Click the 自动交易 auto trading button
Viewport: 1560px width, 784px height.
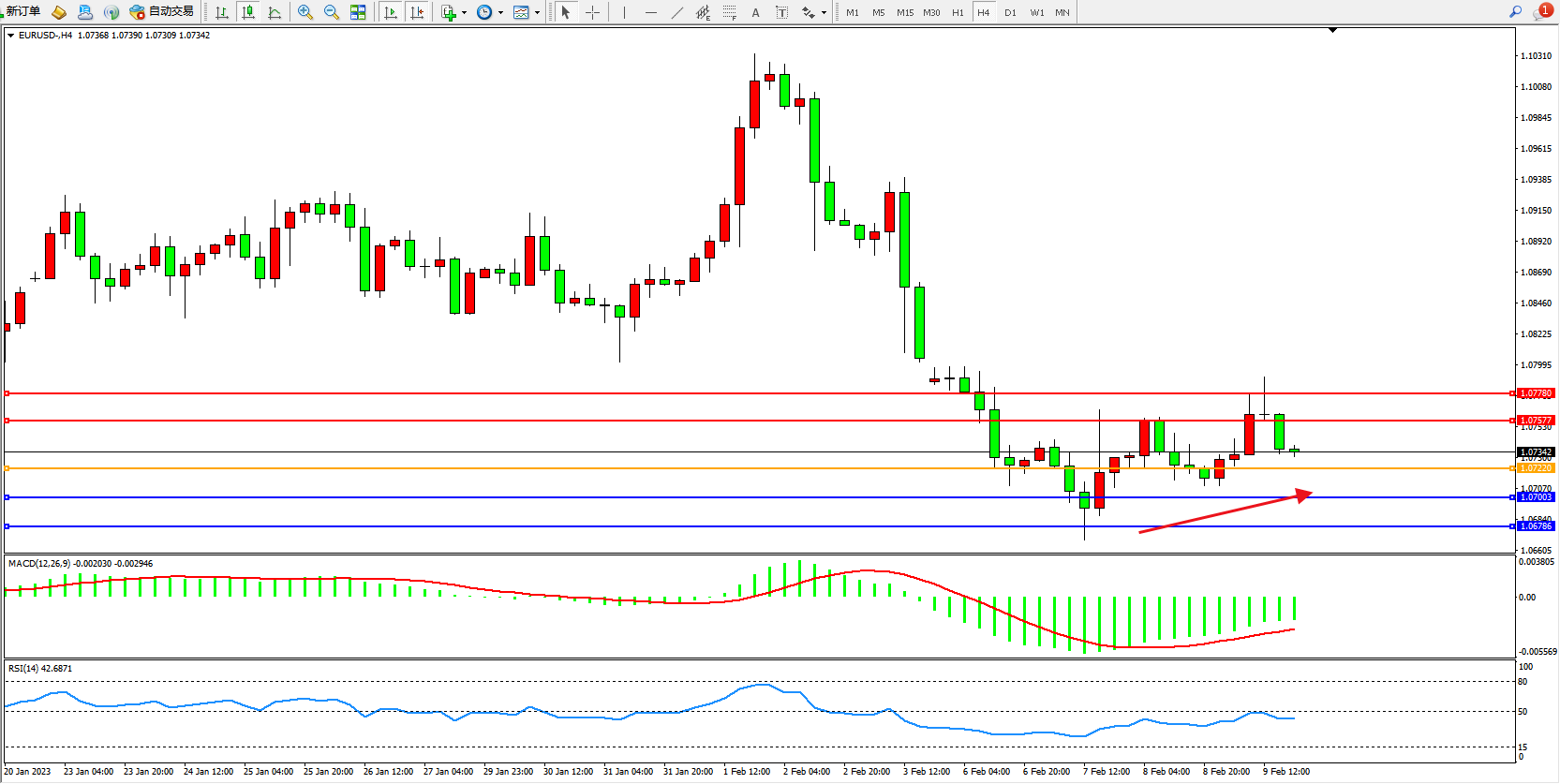[x=162, y=12]
